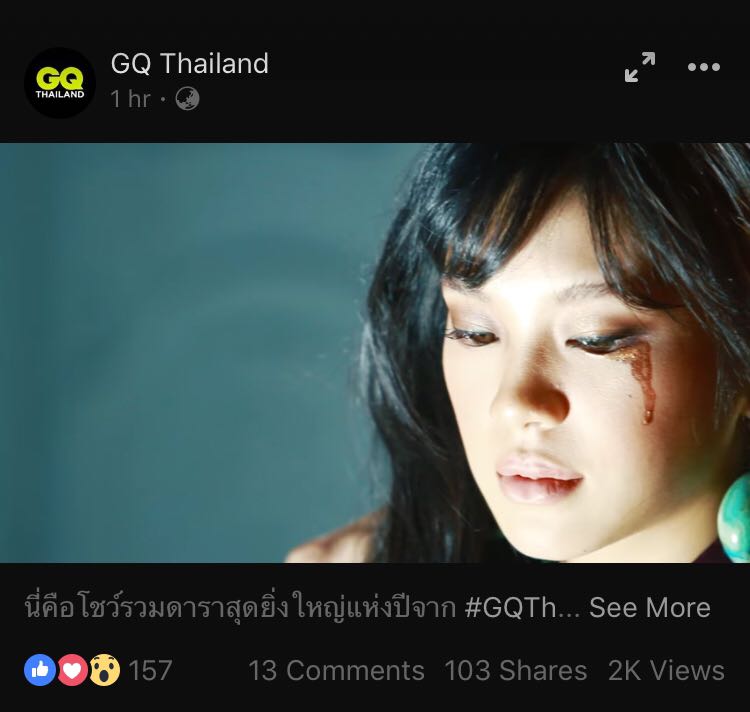Tap the yellow Wow reaction emoji
The height and width of the screenshot is (712, 750).
(105, 670)
